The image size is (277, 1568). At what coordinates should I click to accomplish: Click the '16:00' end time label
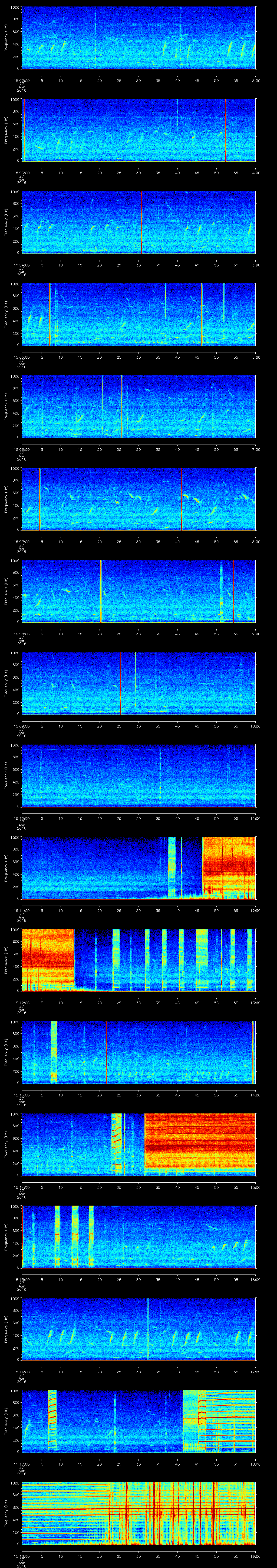coord(256,1279)
